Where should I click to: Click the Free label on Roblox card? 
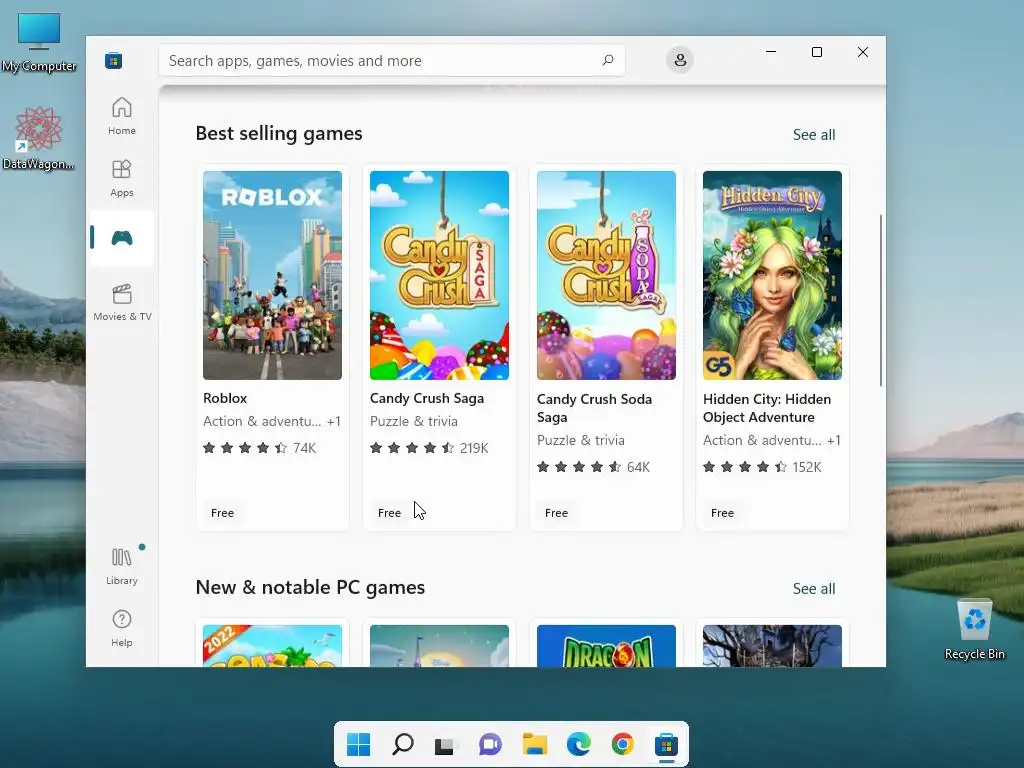223,513
